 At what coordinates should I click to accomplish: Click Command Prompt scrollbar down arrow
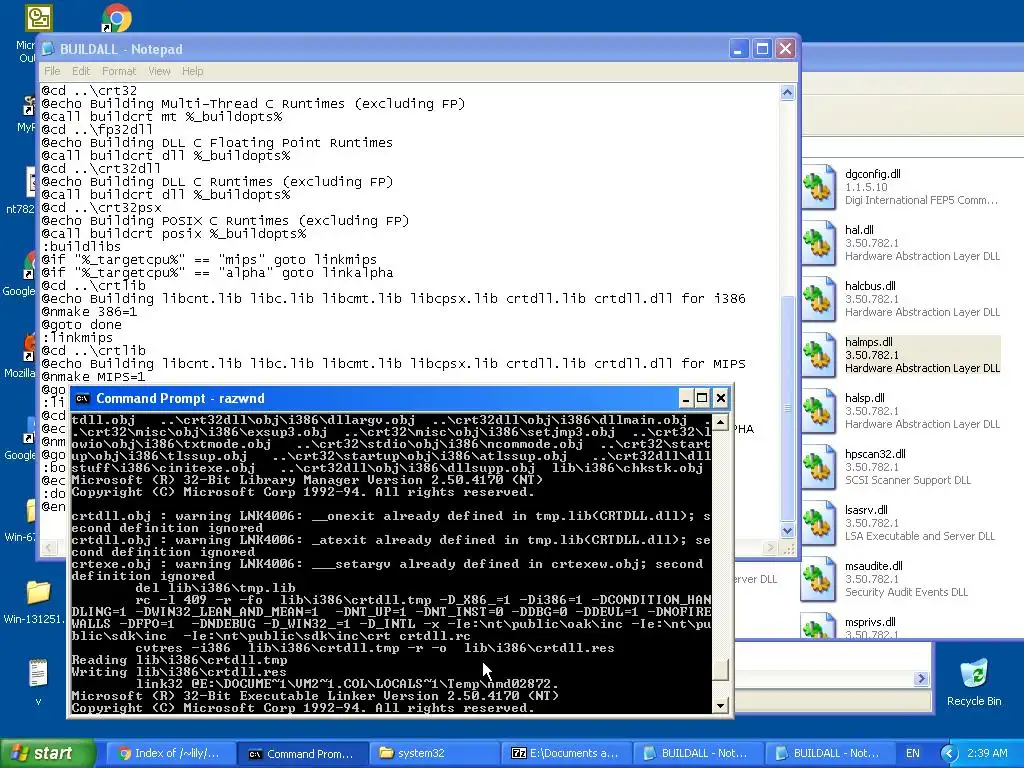tap(720, 705)
